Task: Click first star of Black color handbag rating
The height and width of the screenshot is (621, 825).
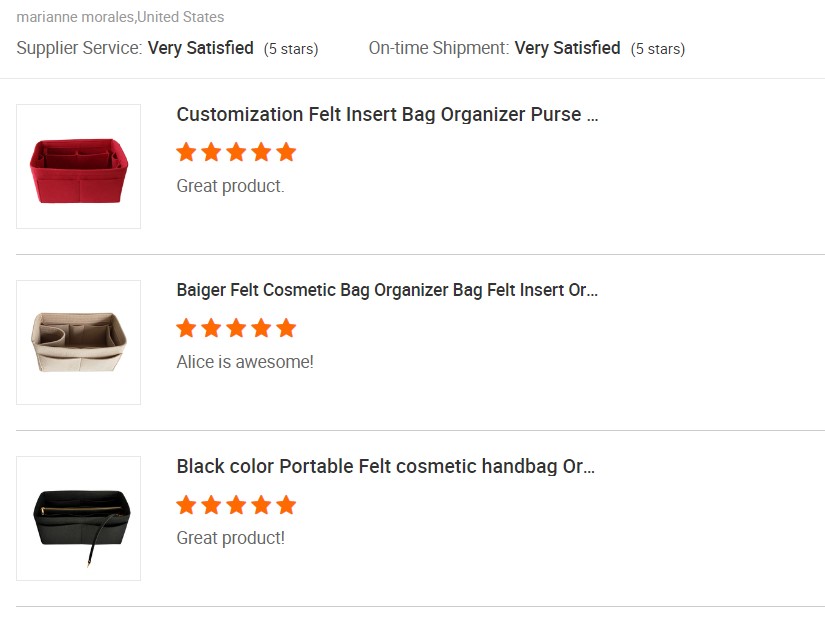Action: tap(186, 505)
